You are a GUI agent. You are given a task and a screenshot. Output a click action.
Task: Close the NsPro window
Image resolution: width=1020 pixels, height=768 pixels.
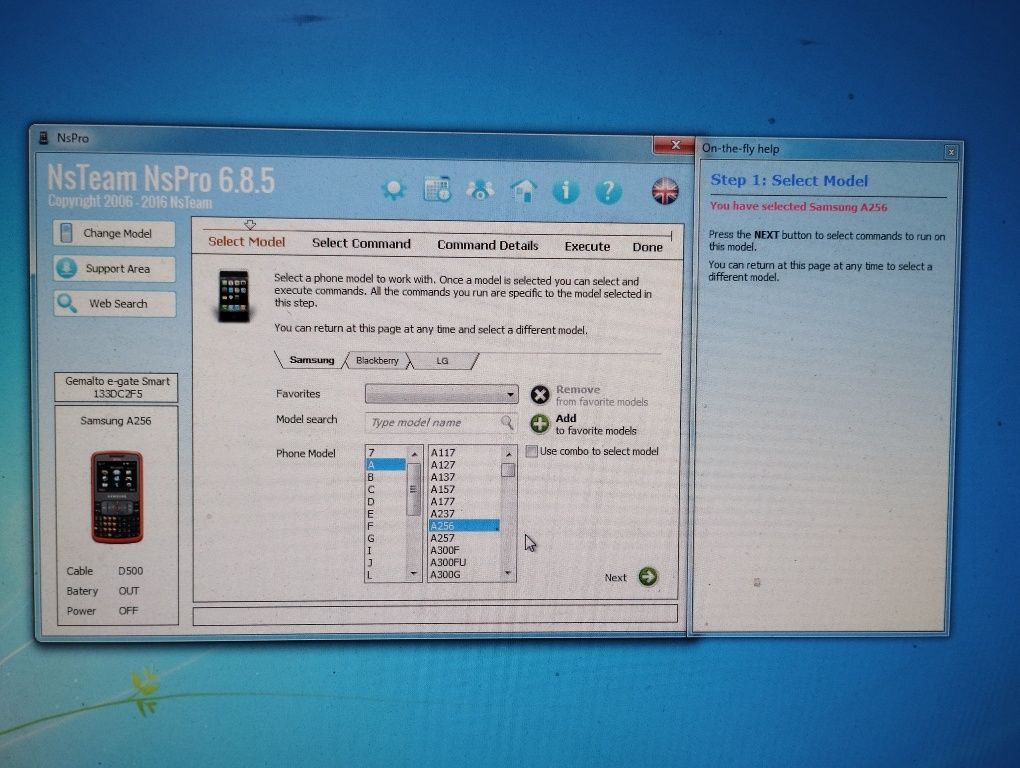tap(674, 145)
